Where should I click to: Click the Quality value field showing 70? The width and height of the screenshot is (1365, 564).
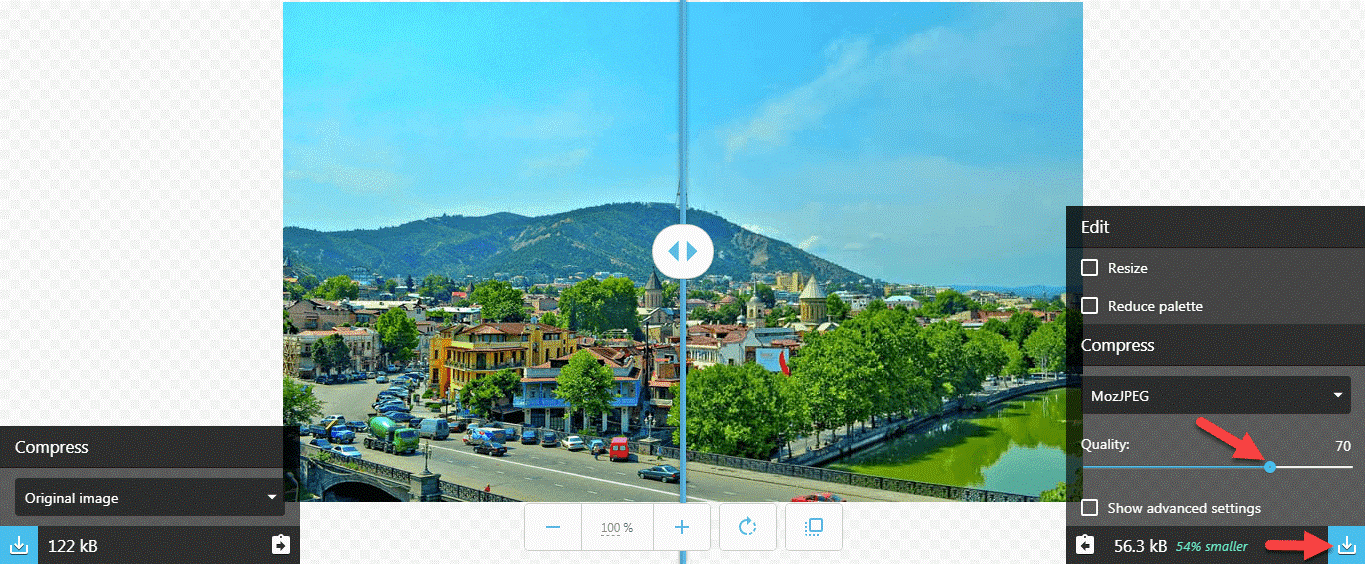click(1342, 446)
